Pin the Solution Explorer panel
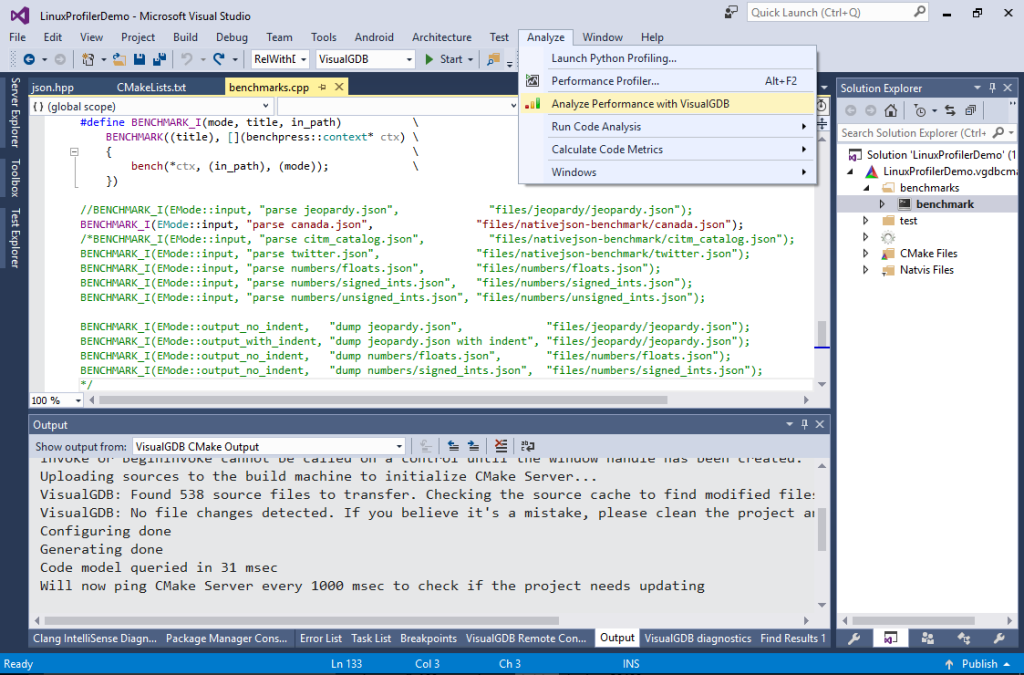This screenshot has width=1024, height=675. 992,87
